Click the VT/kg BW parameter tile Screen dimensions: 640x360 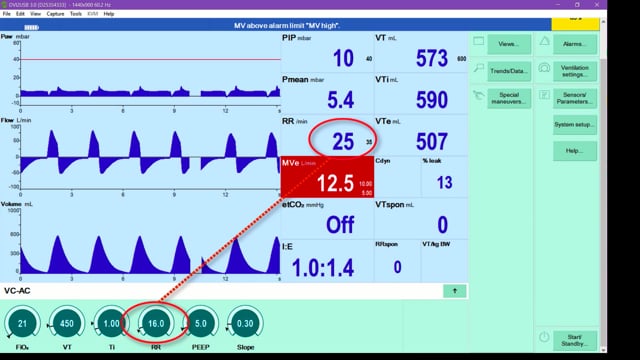pos(444,261)
